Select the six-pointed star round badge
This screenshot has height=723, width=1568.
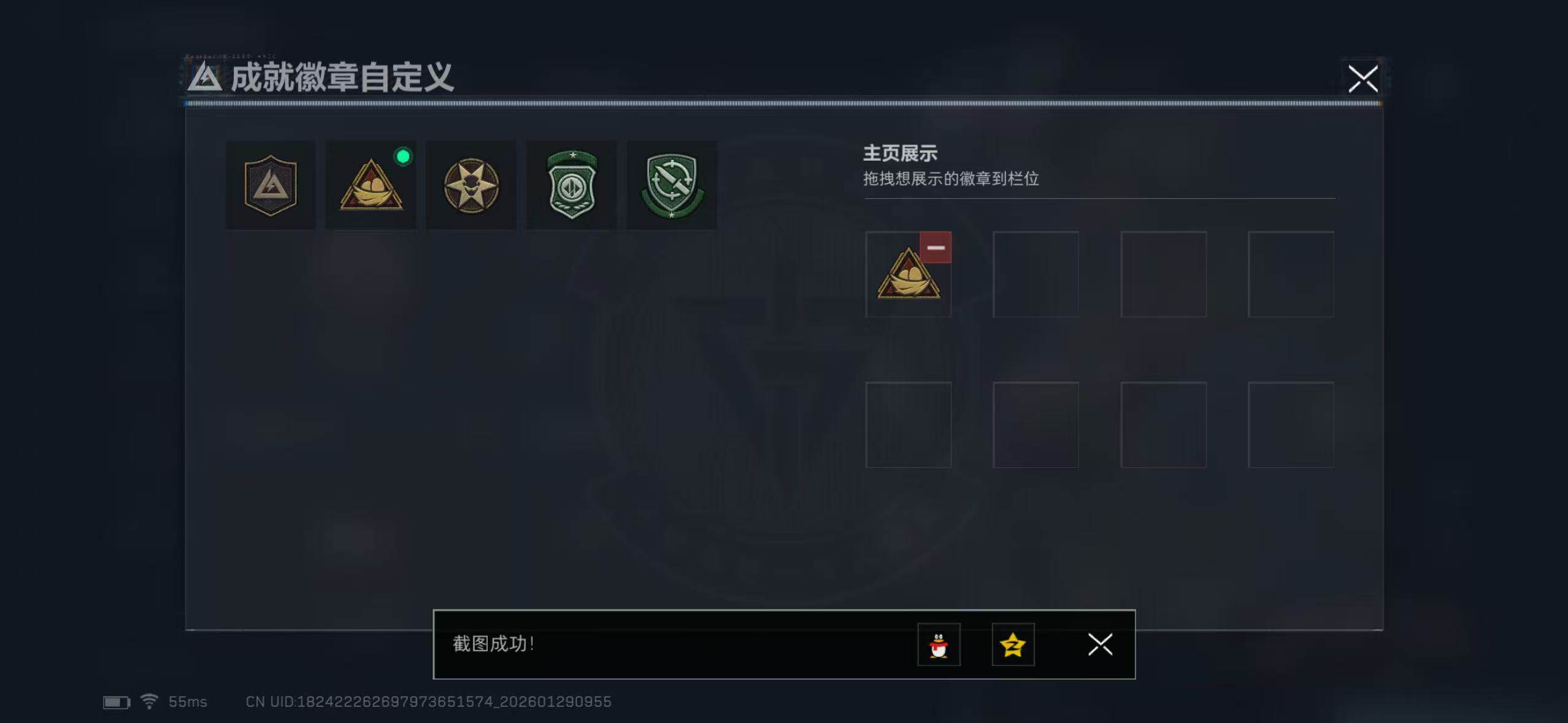pyautogui.click(x=471, y=185)
